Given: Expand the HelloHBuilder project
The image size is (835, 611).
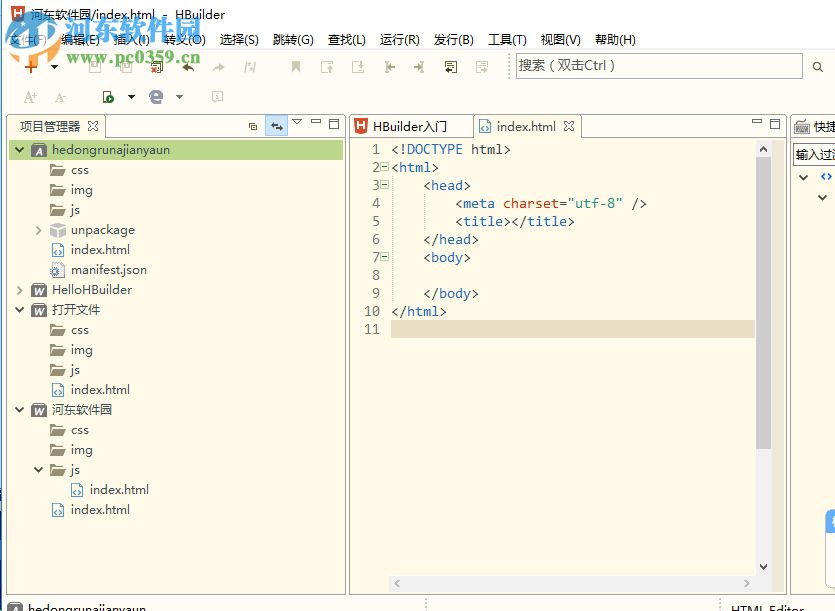Looking at the screenshot, I should point(19,290).
